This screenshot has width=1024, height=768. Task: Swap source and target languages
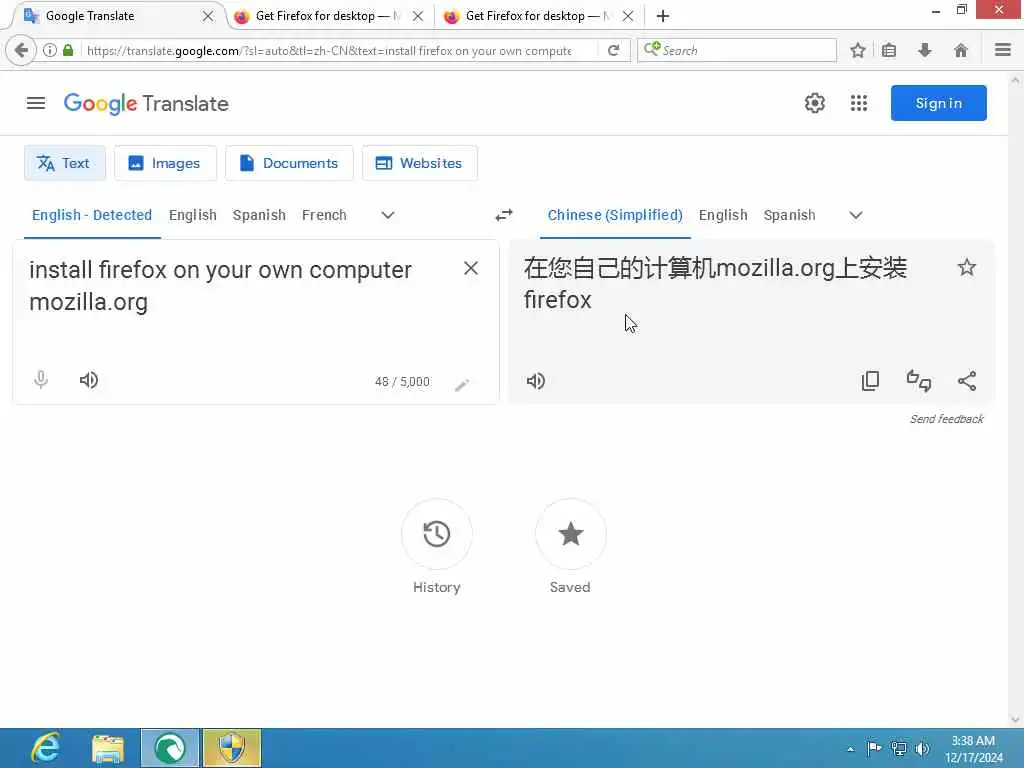[x=504, y=215]
